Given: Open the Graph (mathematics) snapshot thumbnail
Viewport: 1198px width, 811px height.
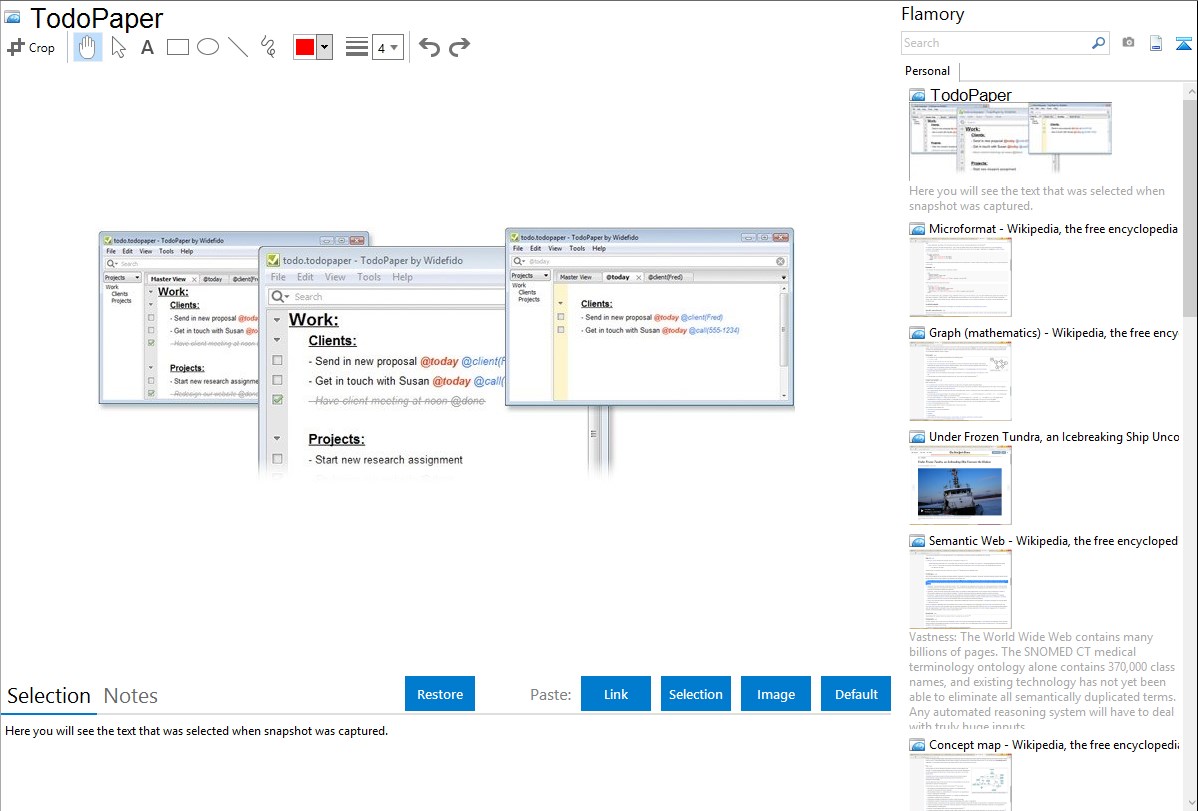Looking at the screenshot, I should pos(960,381).
